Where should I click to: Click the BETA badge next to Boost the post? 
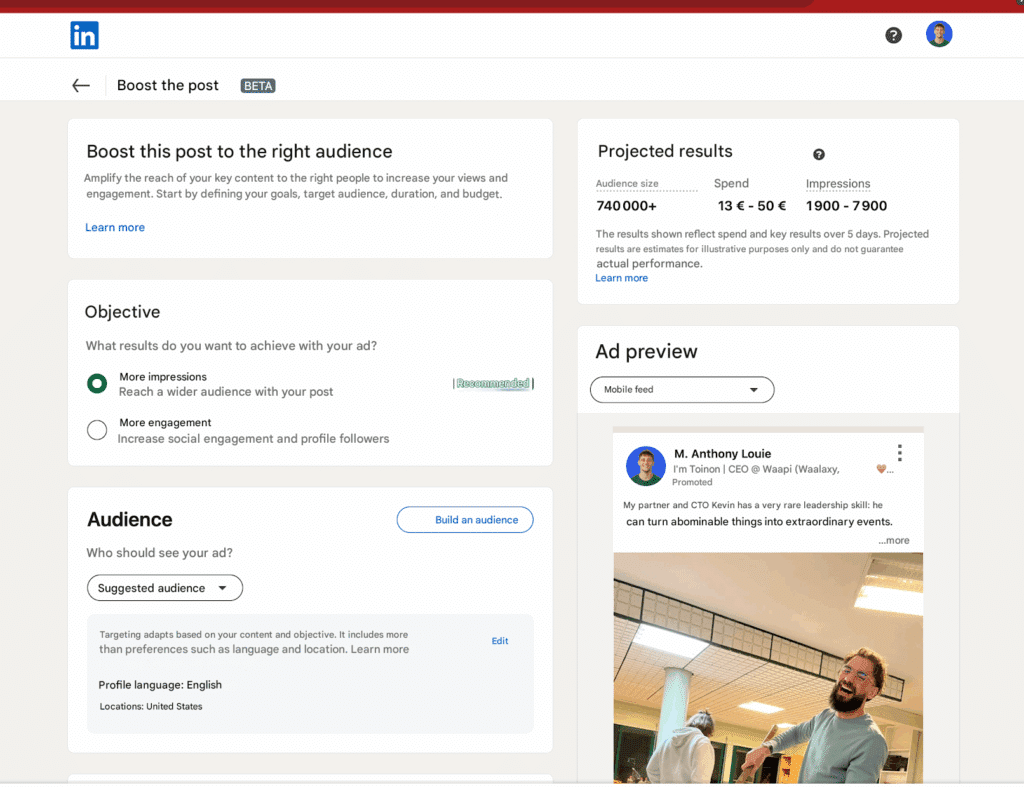(x=257, y=85)
